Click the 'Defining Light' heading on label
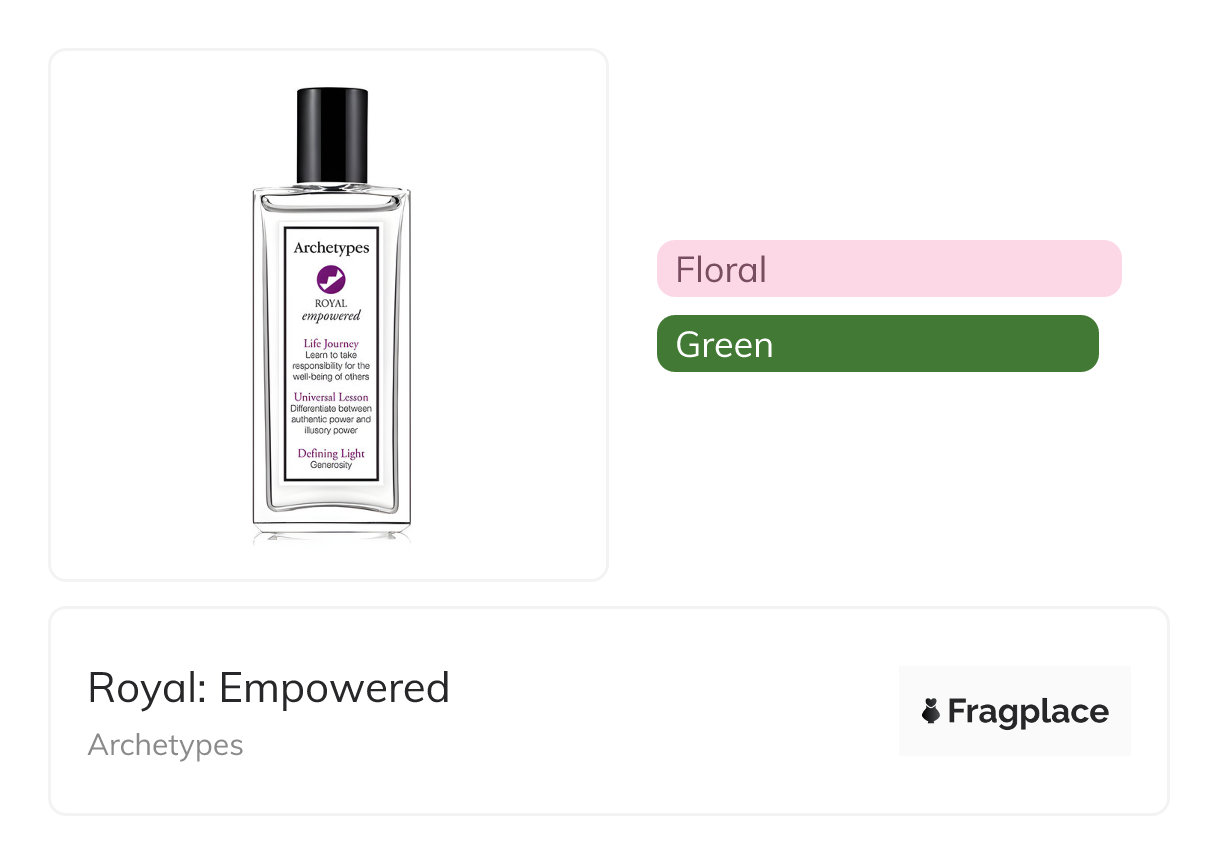1218x864 pixels. (331, 454)
